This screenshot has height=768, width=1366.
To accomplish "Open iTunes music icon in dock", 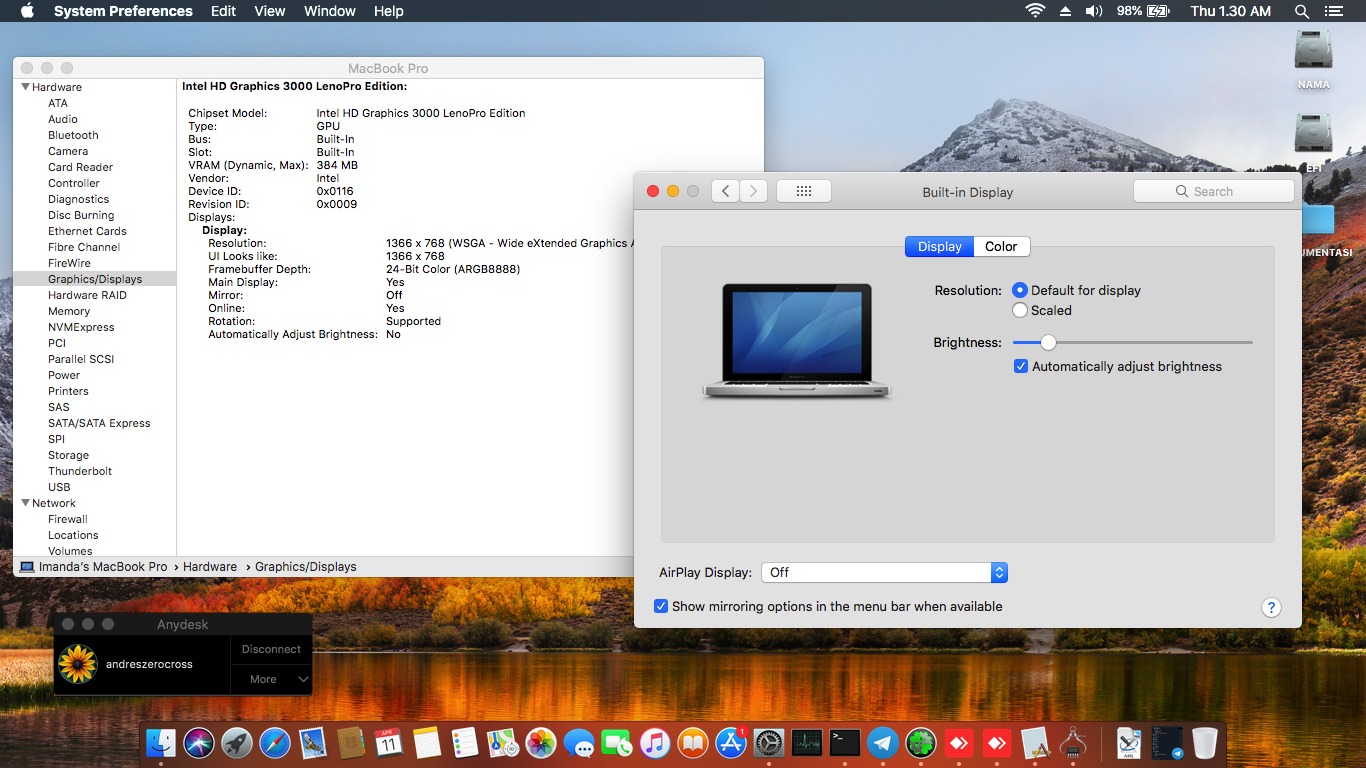I will click(x=655, y=743).
